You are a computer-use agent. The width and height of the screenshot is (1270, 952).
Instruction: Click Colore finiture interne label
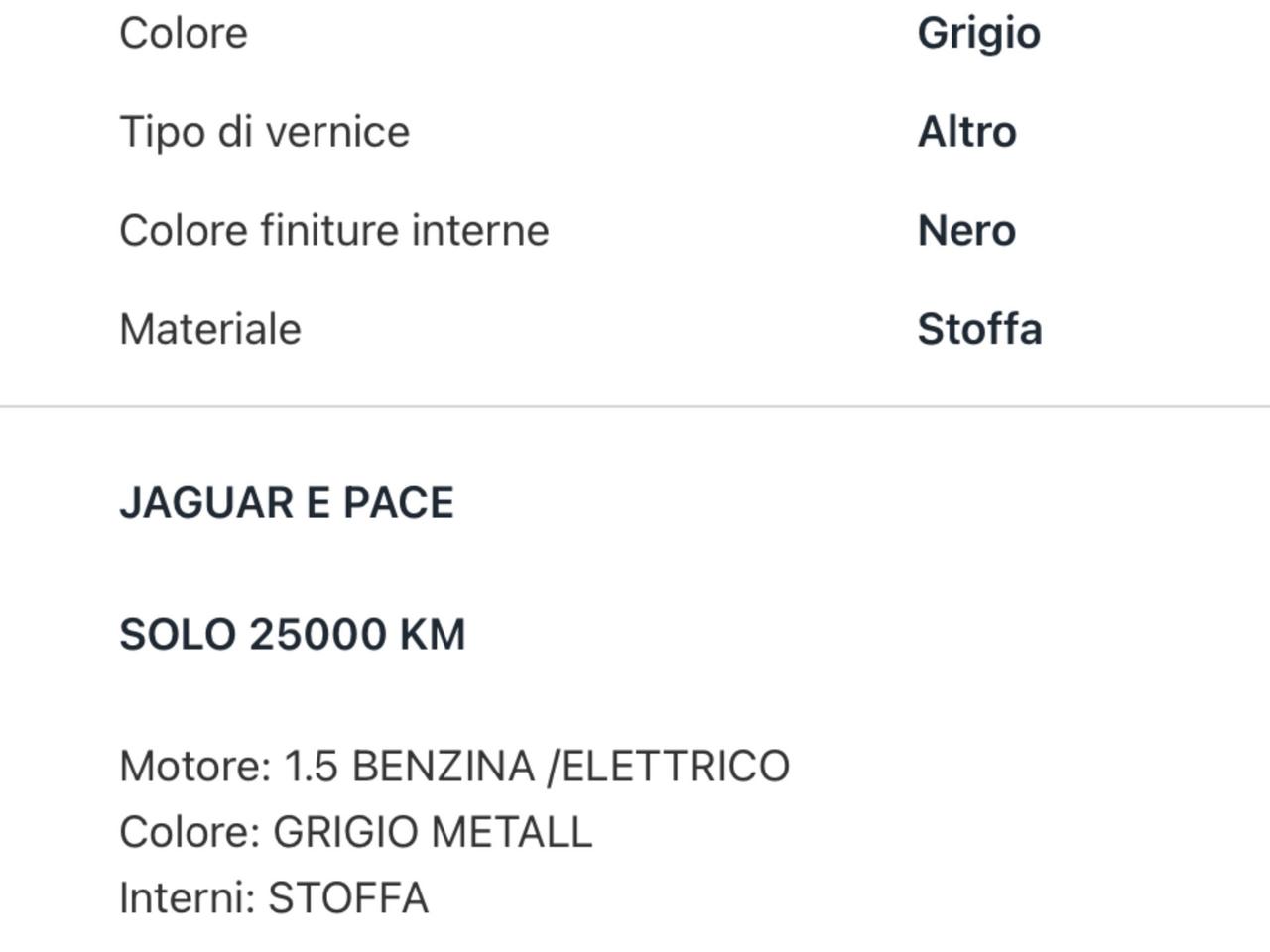[334, 231]
